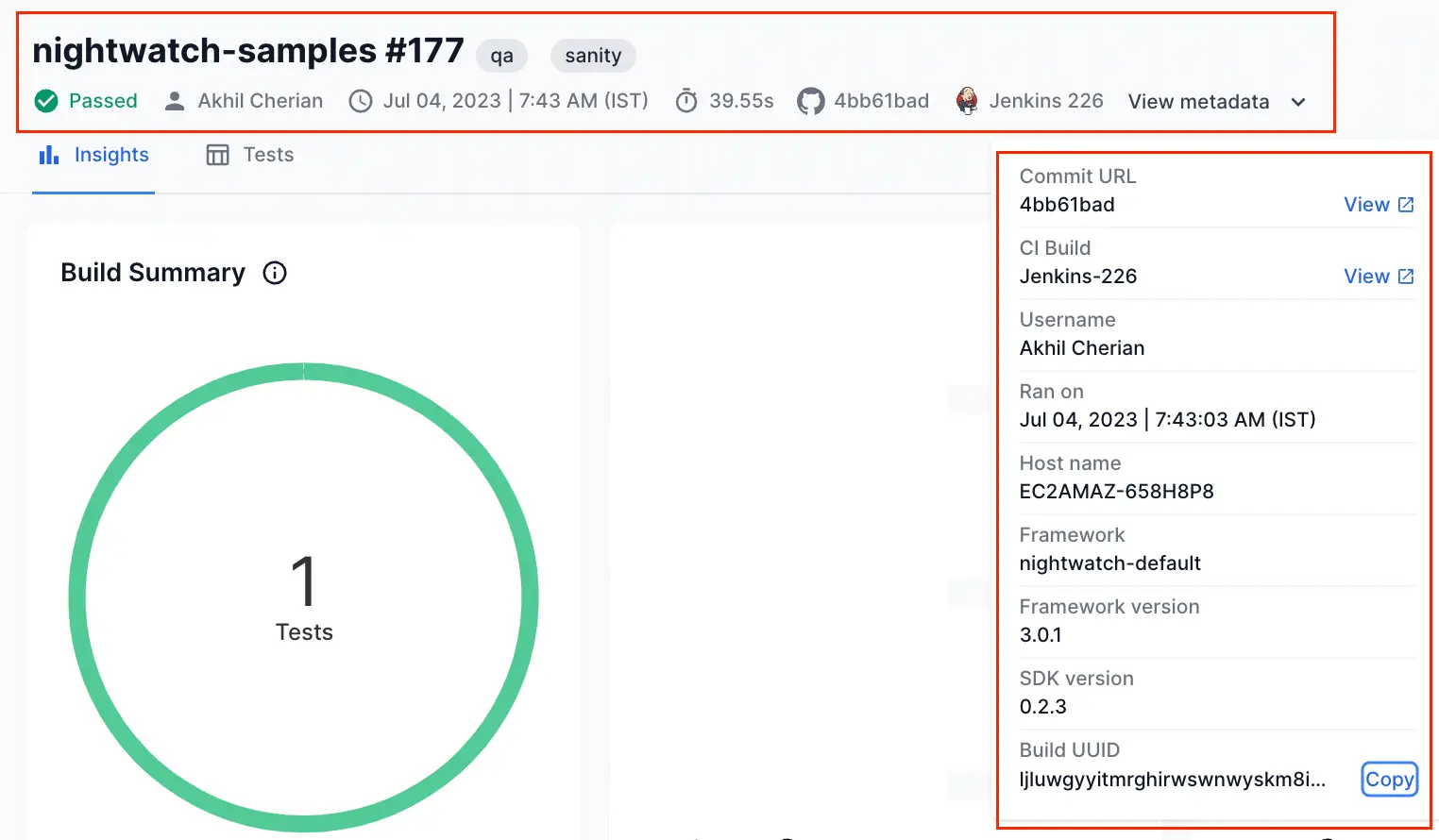Click the Jenkins icon beside Jenkins 226
The width and height of the screenshot is (1439, 840).
(967, 101)
